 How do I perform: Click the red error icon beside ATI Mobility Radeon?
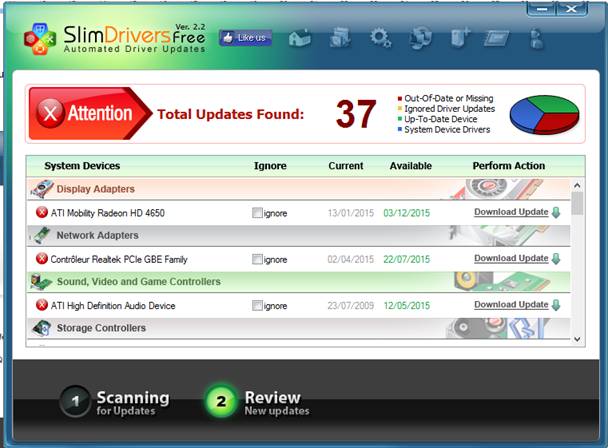click(x=41, y=212)
